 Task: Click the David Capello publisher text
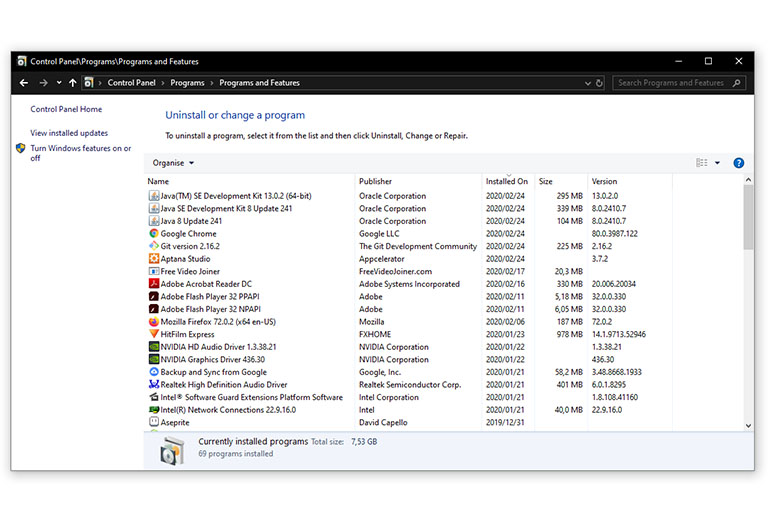383,422
